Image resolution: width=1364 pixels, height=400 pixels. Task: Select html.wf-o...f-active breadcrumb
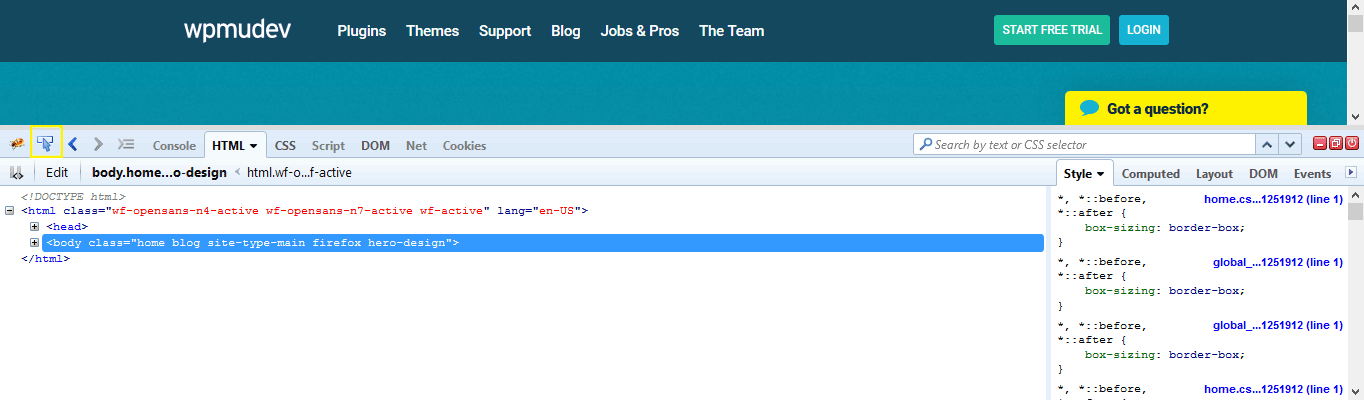[299, 172]
